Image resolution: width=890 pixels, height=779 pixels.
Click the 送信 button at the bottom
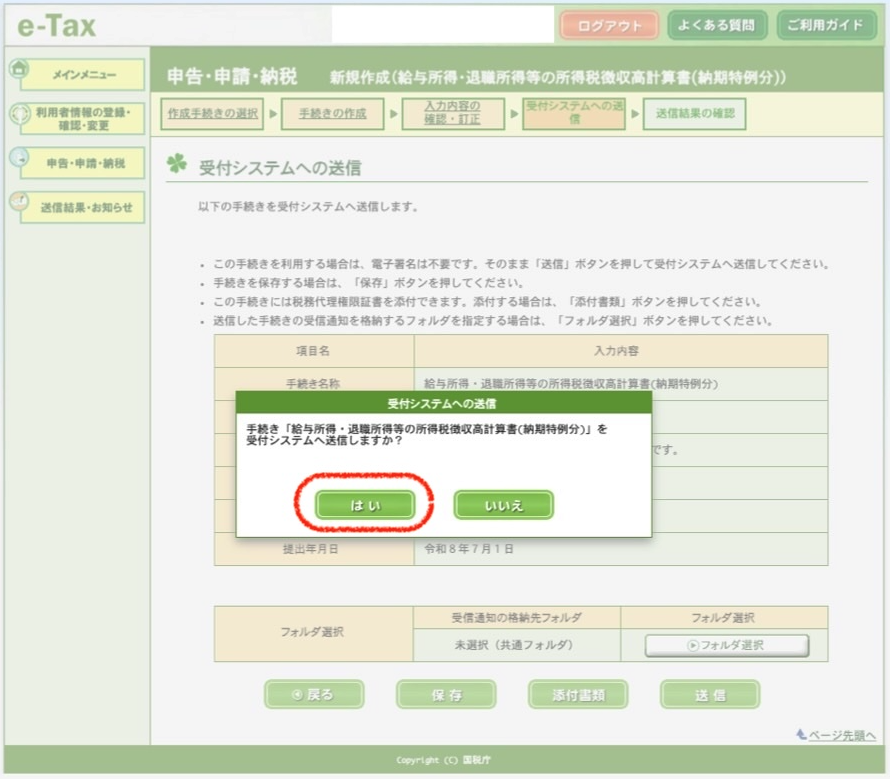[x=710, y=694]
